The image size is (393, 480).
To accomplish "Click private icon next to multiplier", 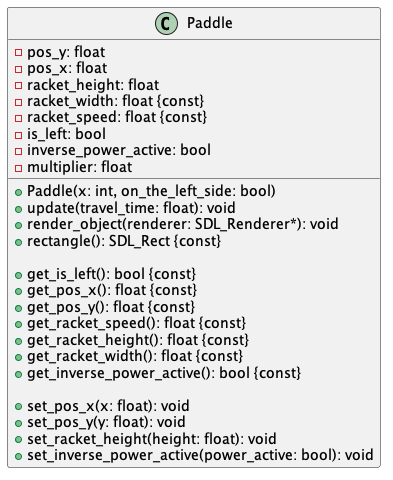I will click(x=18, y=168).
